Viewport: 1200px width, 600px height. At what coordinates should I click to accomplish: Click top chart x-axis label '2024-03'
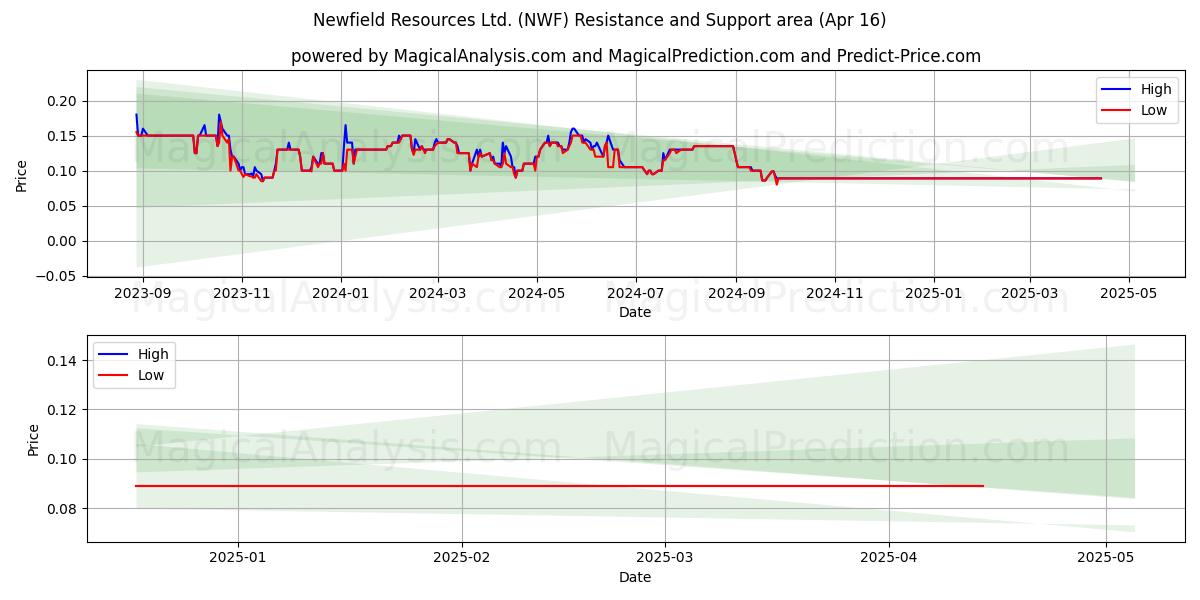438,293
